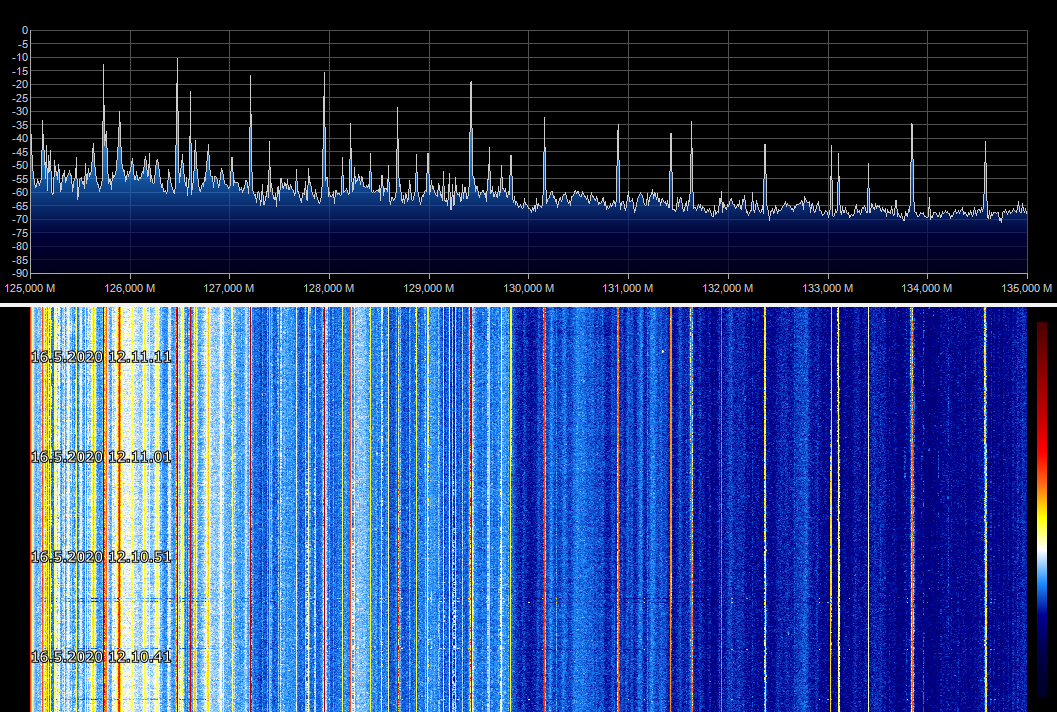The width and height of the screenshot is (1057, 712).
Task: Tune to the spectrum peak near 130.15 MHz
Action: pyautogui.click(x=544, y=121)
